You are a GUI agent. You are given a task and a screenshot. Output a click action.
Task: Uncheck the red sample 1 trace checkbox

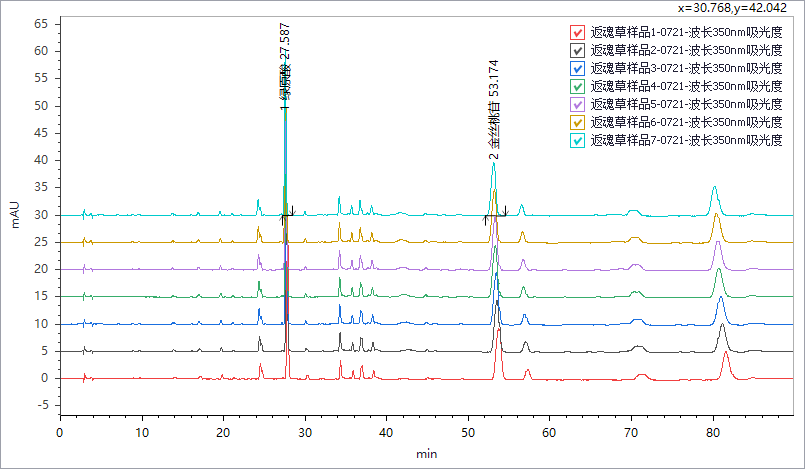[x=577, y=32]
